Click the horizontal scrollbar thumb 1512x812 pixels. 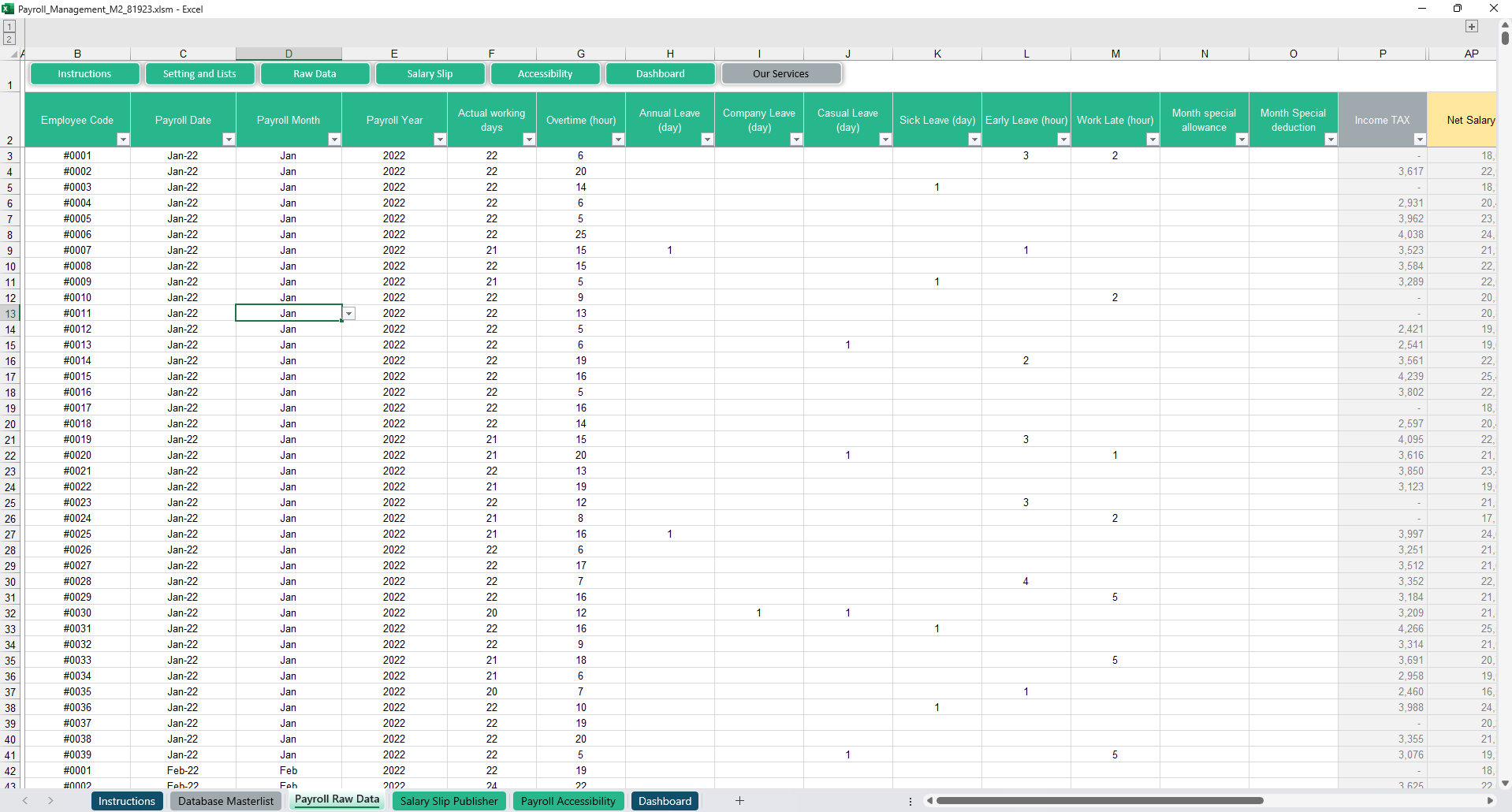tap(1099, 801)
